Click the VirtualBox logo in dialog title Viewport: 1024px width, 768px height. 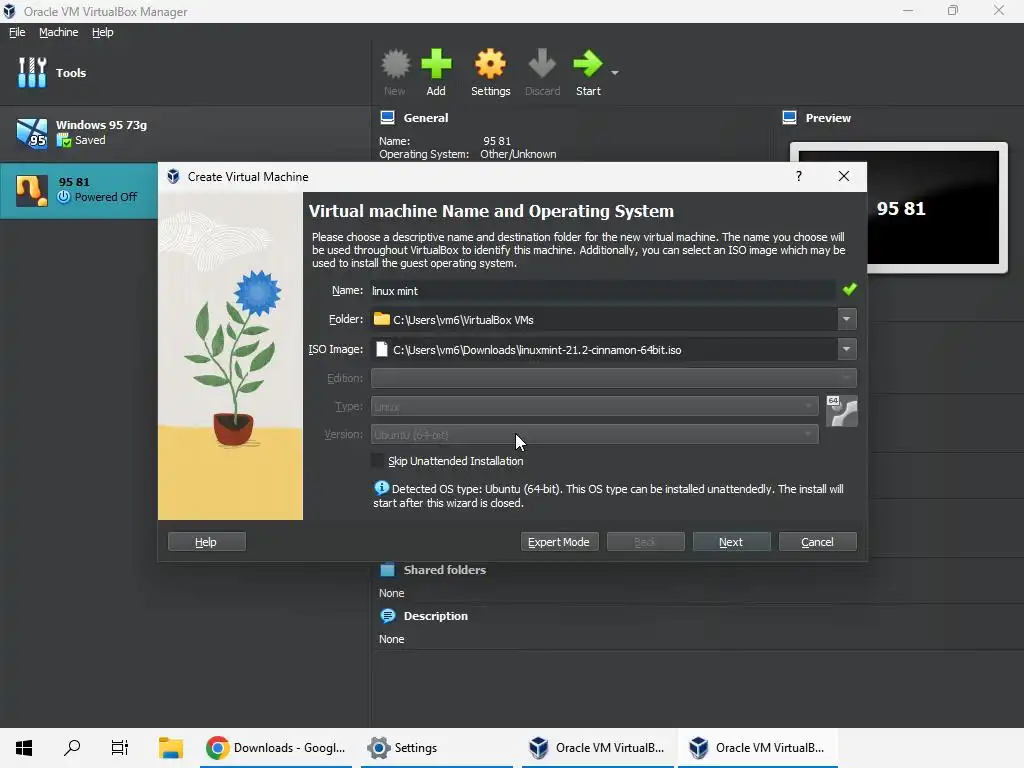pyautogui.click(x=173, y=176)
